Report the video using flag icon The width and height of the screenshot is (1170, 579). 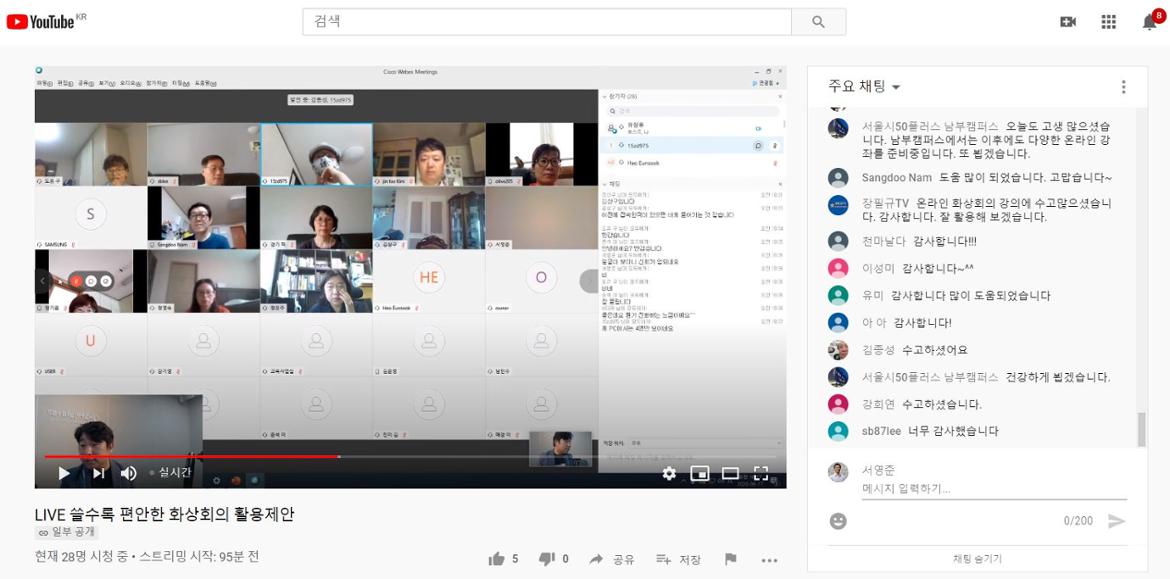pos(731,559)
